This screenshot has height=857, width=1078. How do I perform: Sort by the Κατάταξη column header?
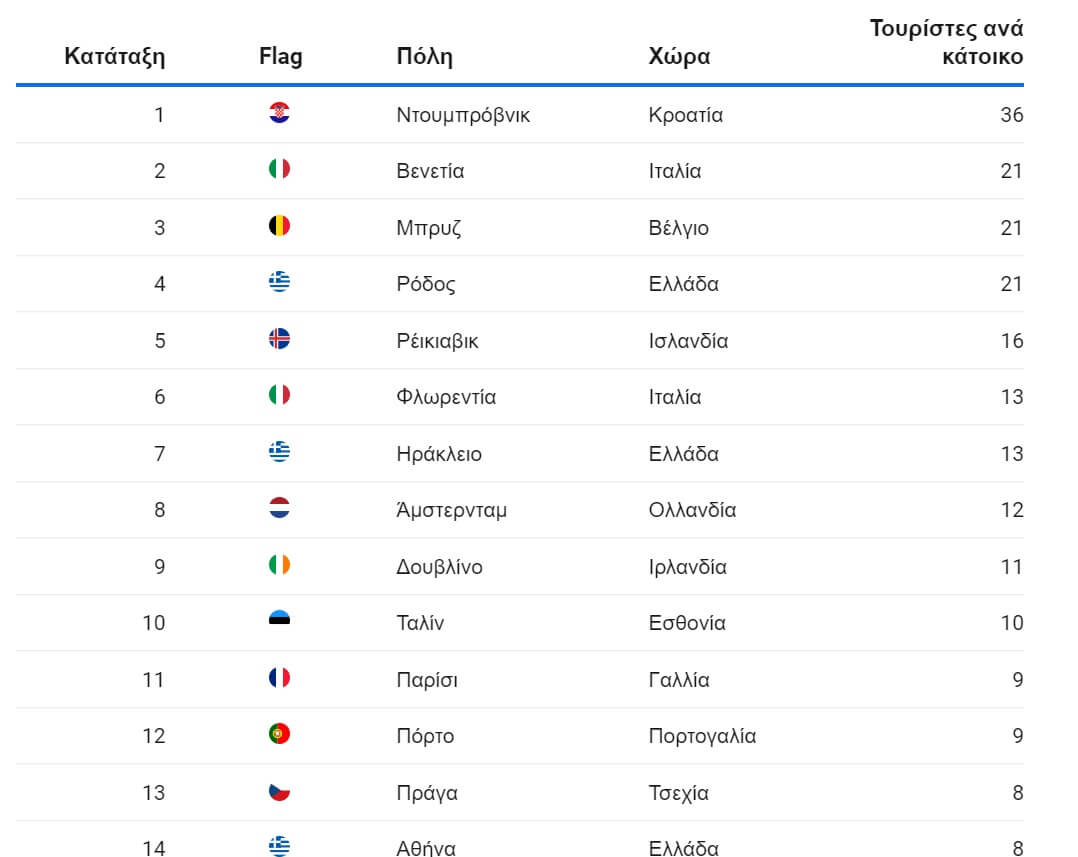point(115,56)
